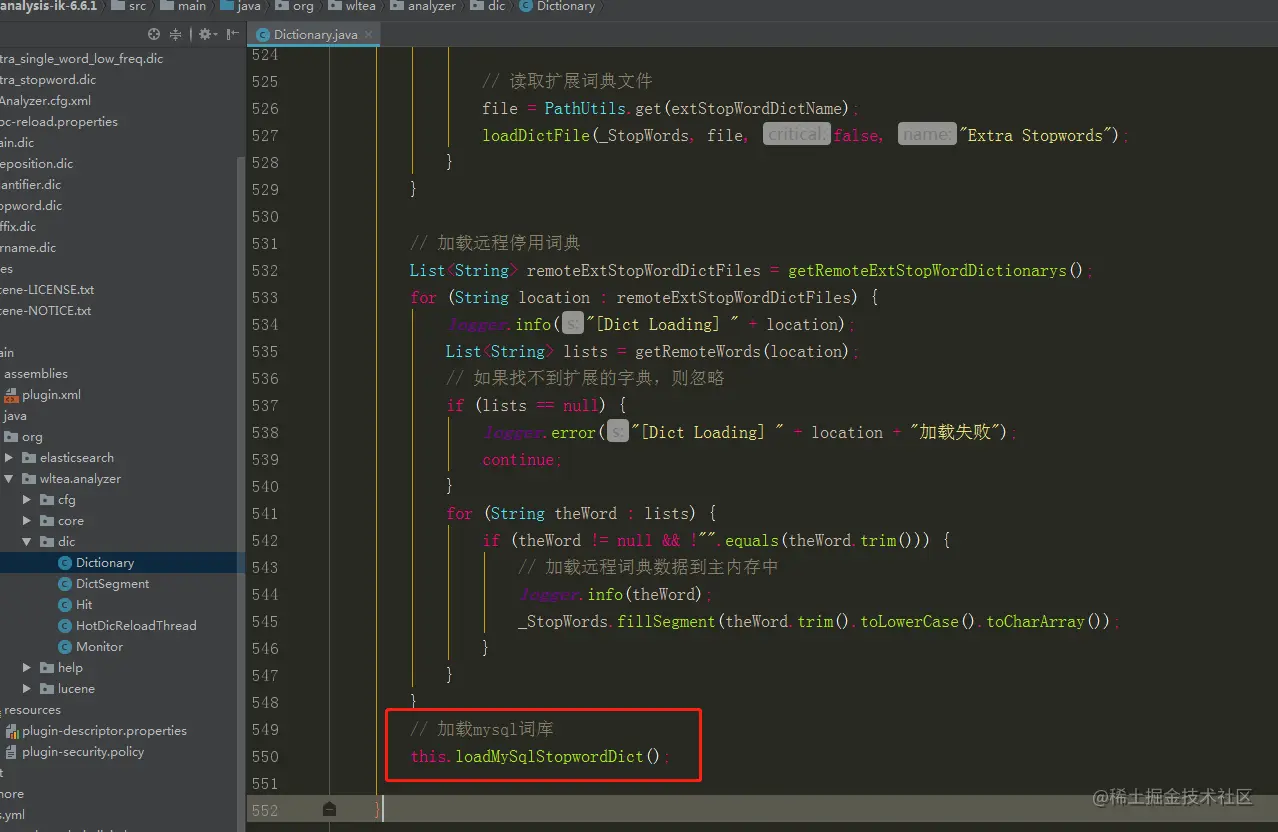Screen dimensions: 1278x832
Task: Click the class icon in Dictionary.java tab
Action: pos(263,34)
